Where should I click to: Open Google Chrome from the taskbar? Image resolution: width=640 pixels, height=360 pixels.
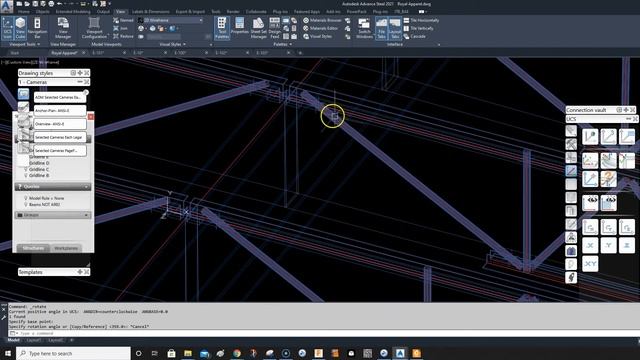coord(237,353)
